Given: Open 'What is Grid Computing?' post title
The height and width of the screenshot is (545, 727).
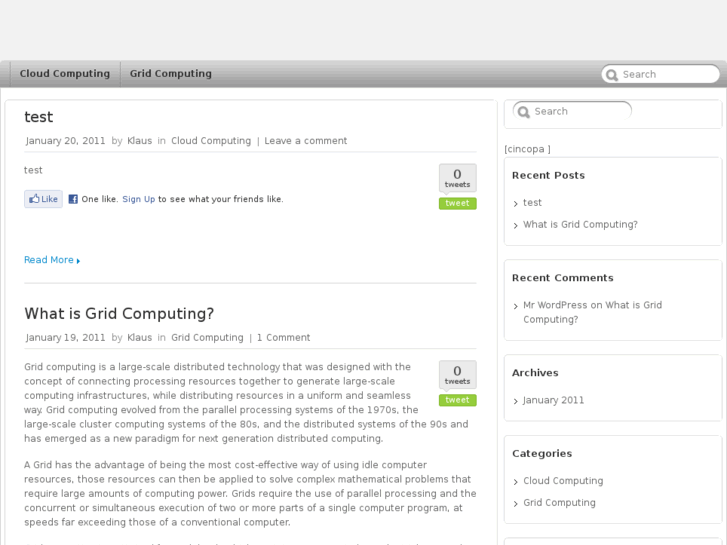Looking at the screenshot, I should [119, 314].
